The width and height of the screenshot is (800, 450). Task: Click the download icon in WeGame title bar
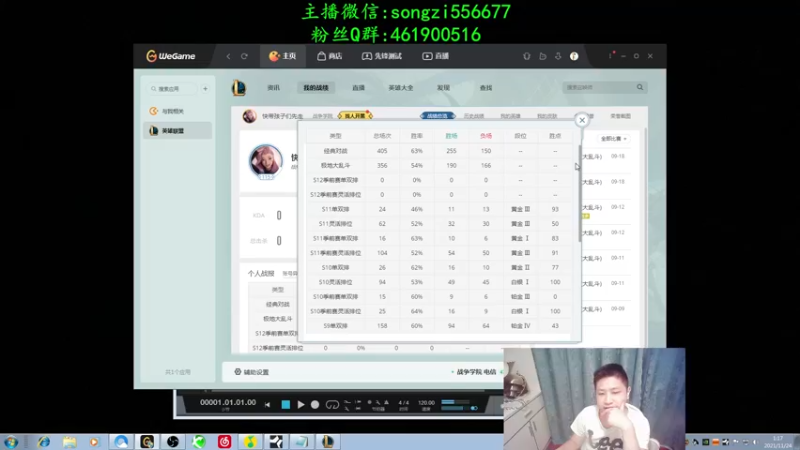click(x=558, y=56)
